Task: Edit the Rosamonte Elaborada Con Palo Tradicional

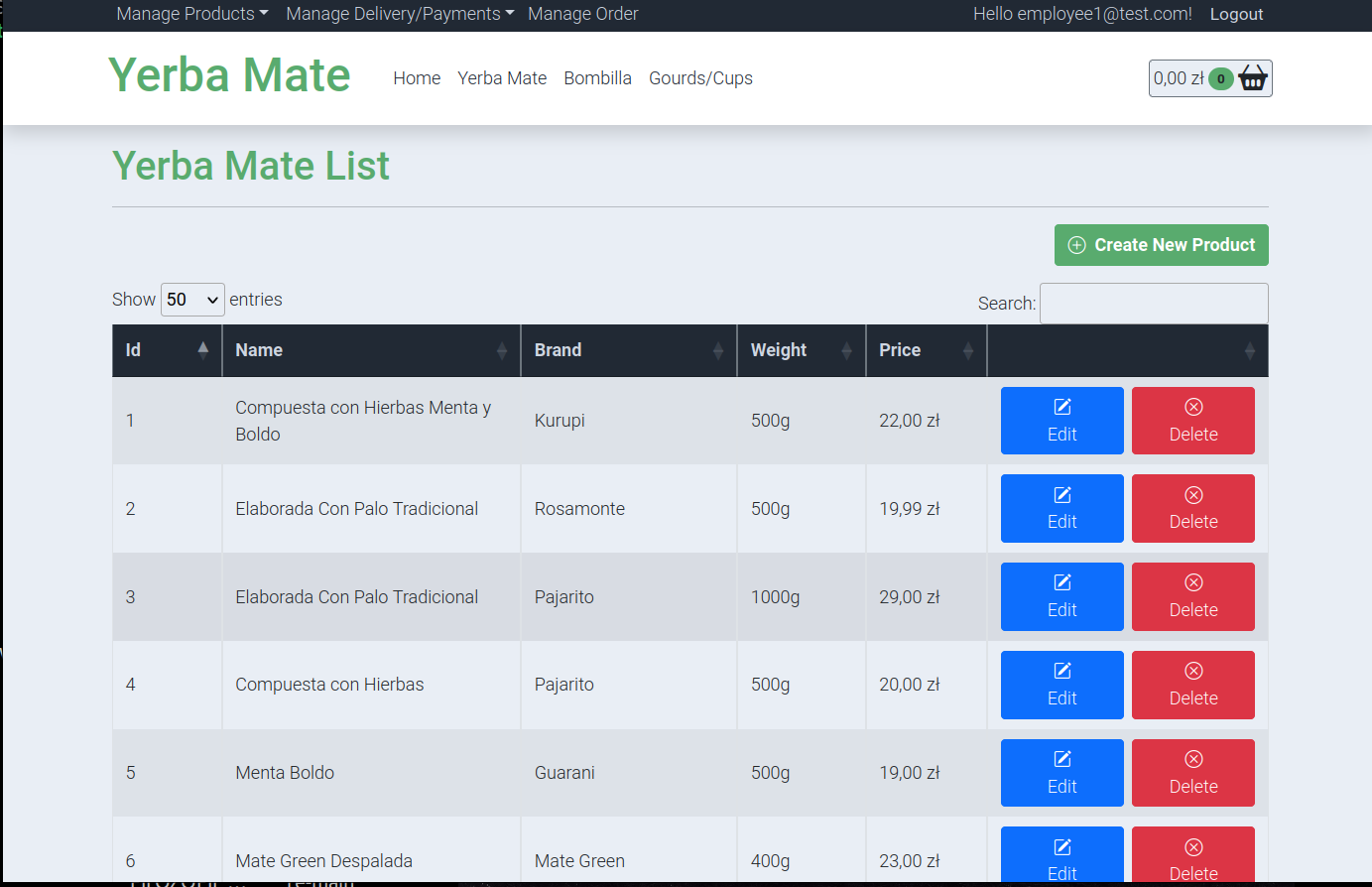Action: 1061,508
